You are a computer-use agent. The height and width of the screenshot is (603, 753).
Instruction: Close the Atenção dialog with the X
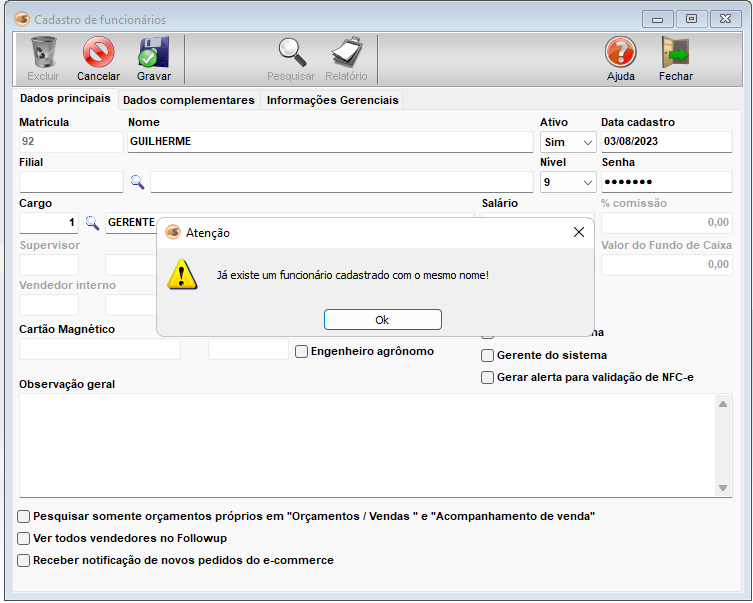[578, 232]
